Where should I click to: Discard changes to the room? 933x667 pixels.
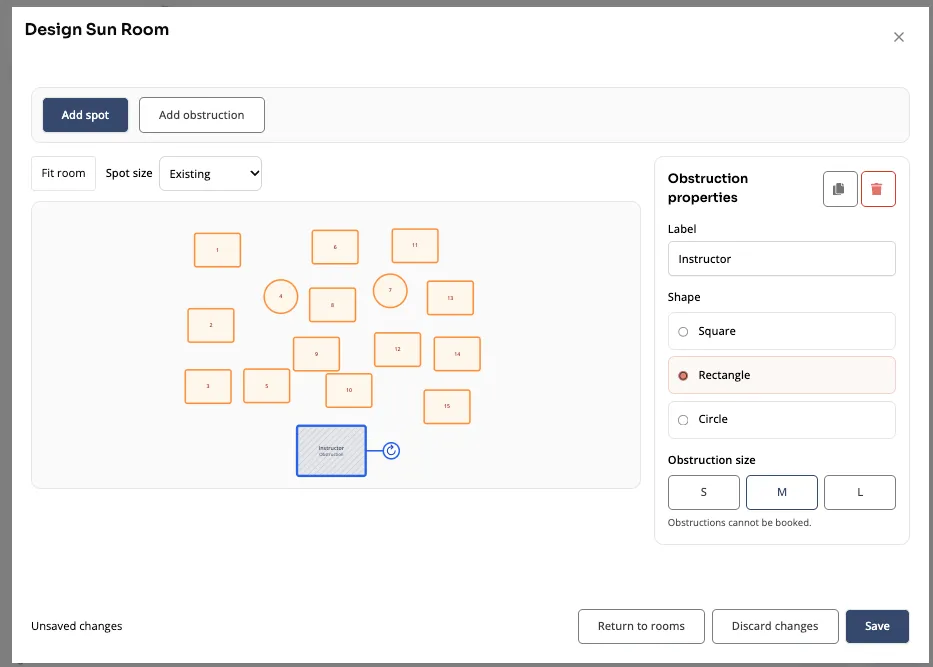pyautogui.click(x=775, y=626)
